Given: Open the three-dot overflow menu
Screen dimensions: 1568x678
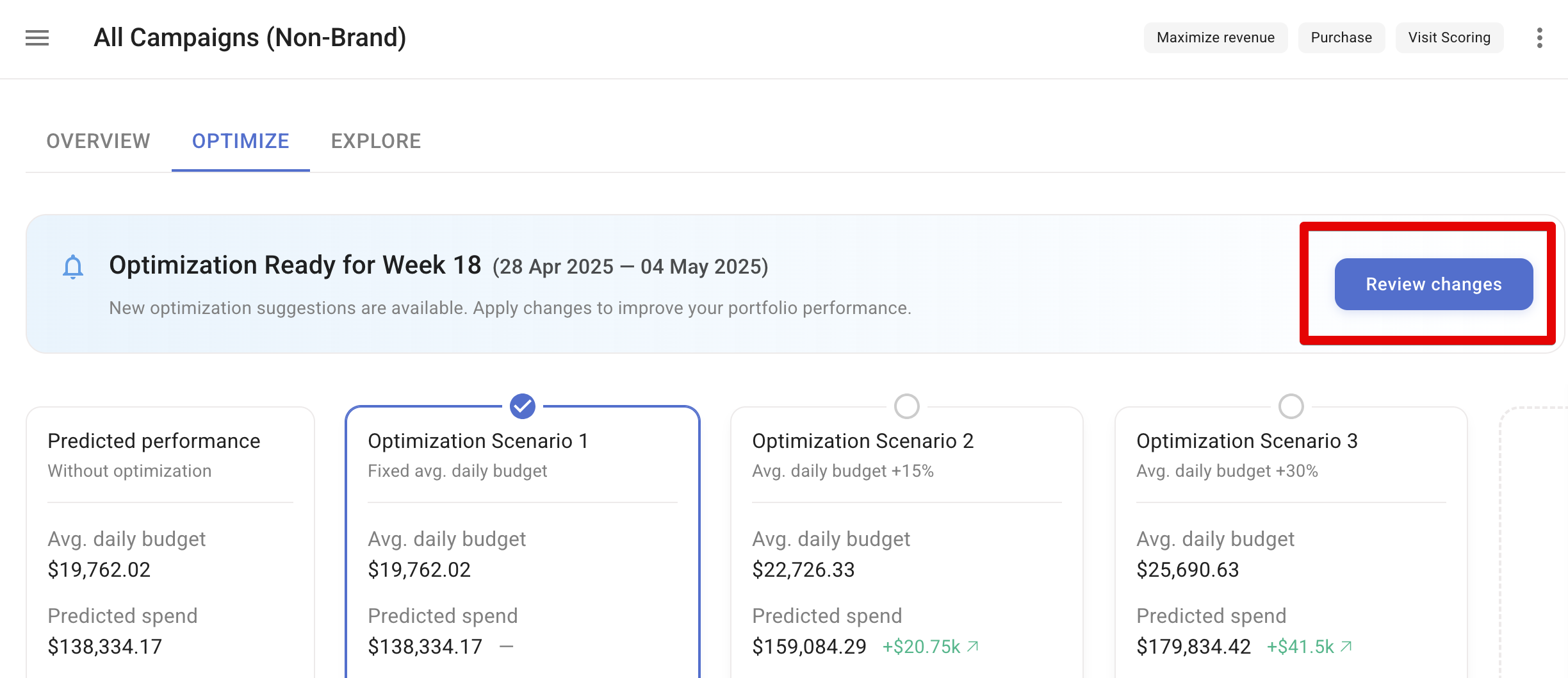Looking at the screenshot, I should pos(1540,38).
